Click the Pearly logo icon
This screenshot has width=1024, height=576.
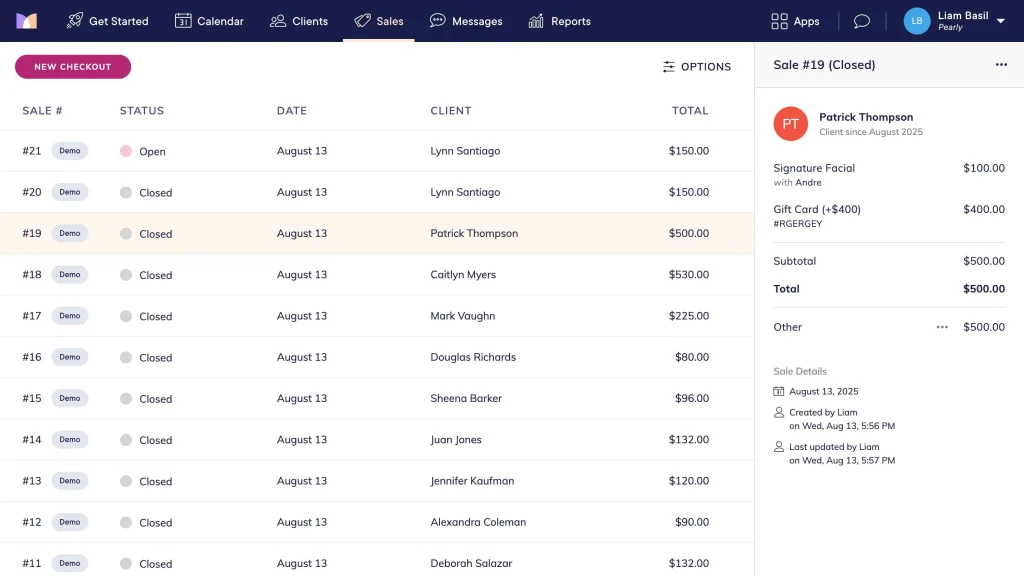(27, 21)
